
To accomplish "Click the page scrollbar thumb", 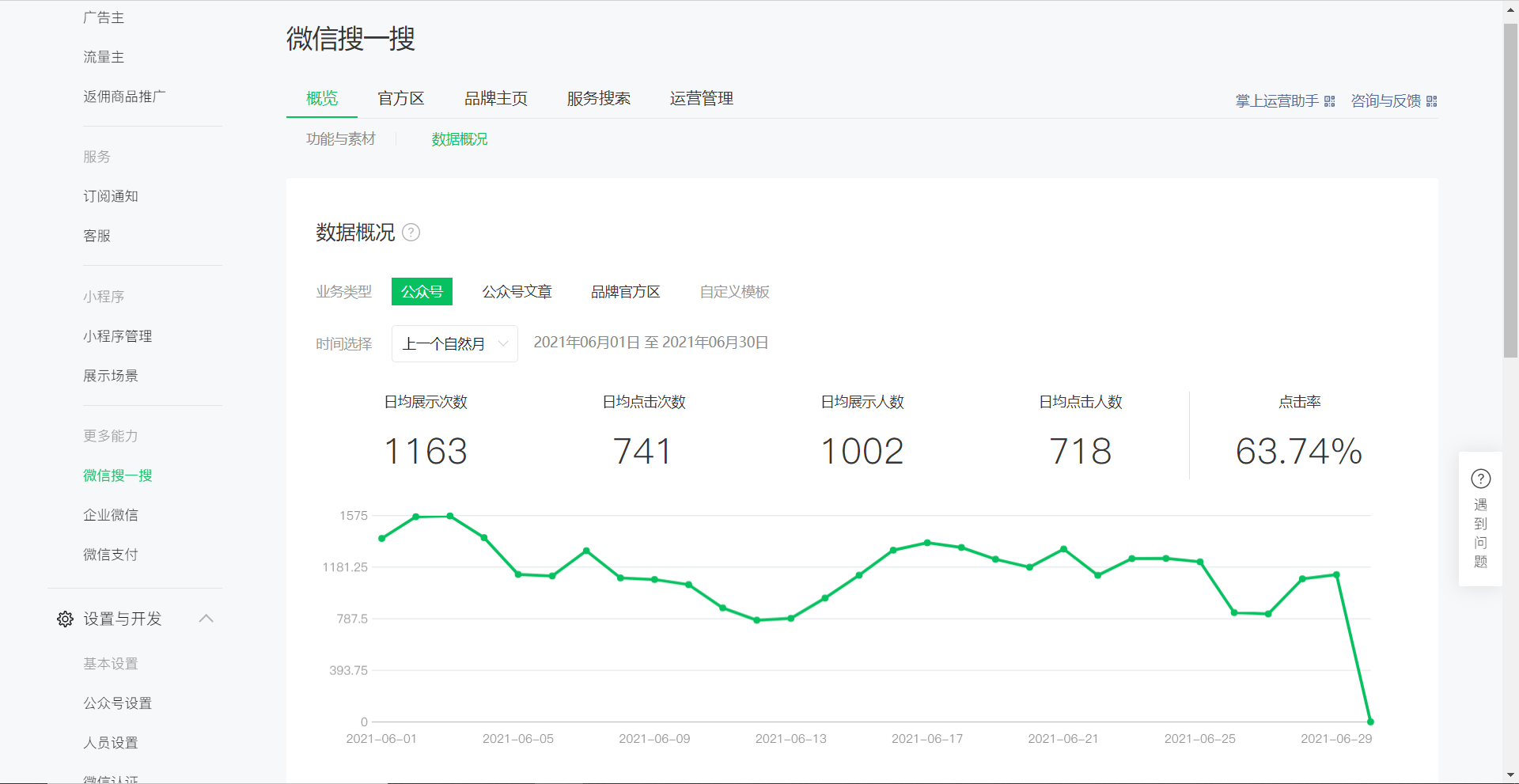I will 1510,190.
